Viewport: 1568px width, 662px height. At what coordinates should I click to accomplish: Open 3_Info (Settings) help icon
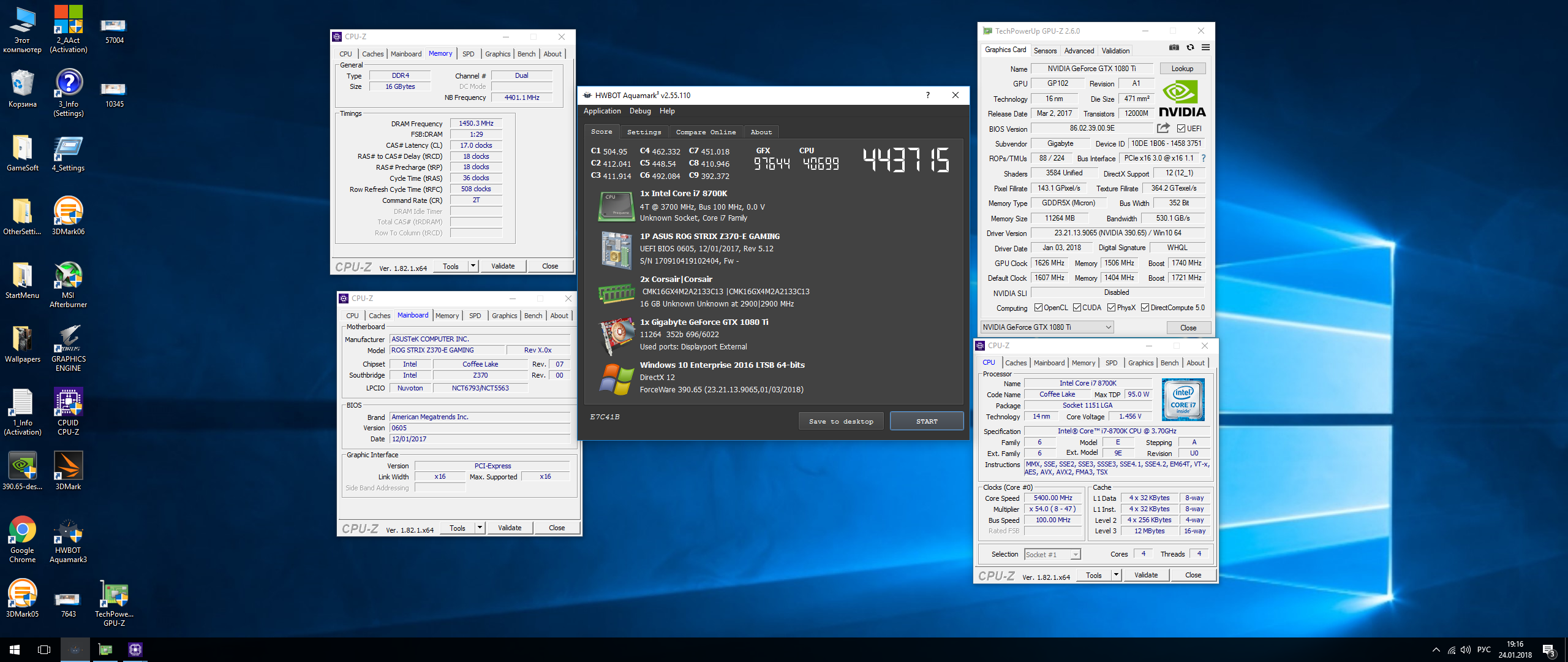[68, 93]
